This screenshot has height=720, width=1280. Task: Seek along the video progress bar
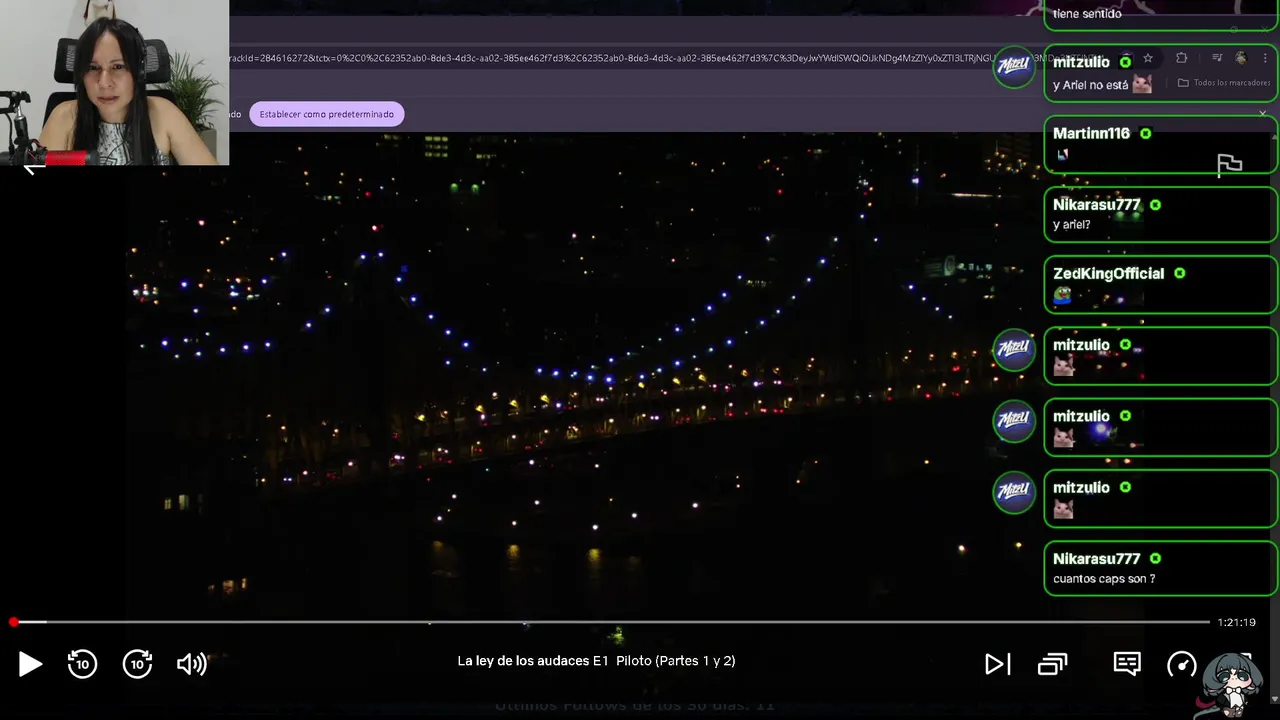(x=611, y=622)
